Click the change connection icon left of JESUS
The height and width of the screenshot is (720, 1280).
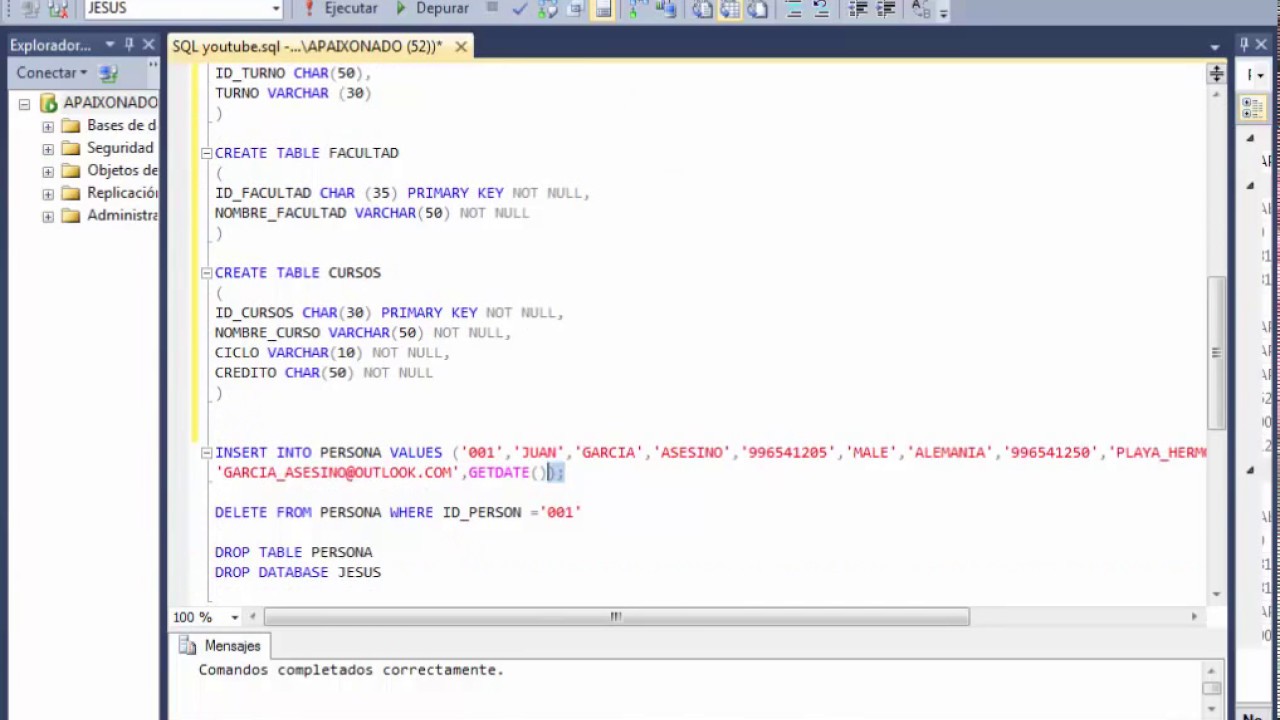point(58,9)
